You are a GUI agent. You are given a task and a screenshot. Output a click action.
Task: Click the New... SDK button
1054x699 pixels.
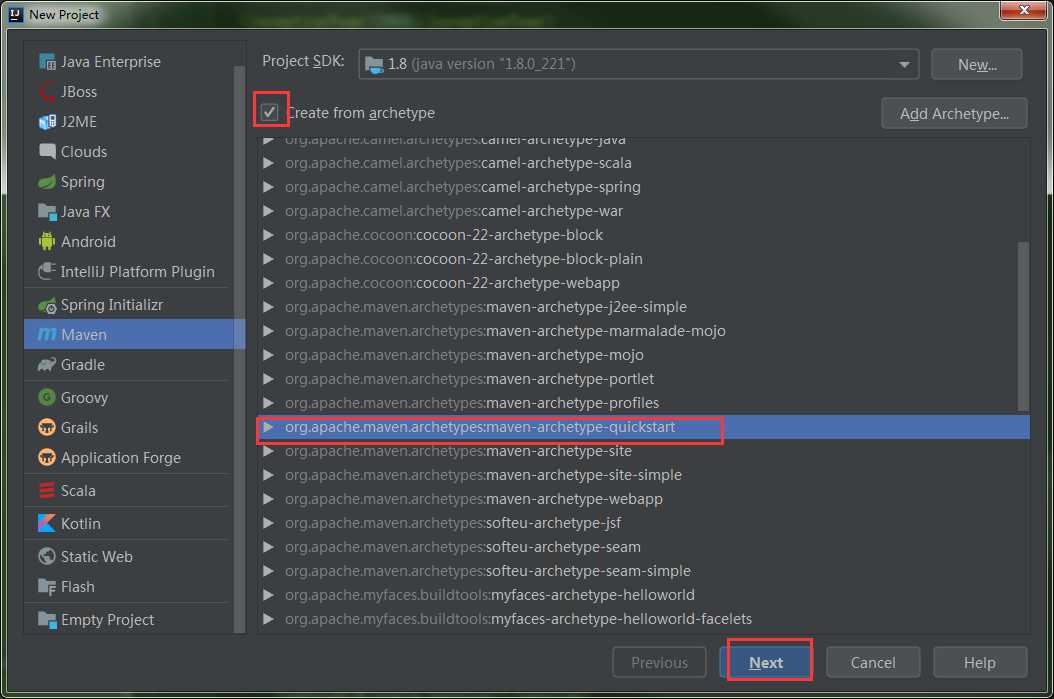pyautogui.click(x=977, y=65)
